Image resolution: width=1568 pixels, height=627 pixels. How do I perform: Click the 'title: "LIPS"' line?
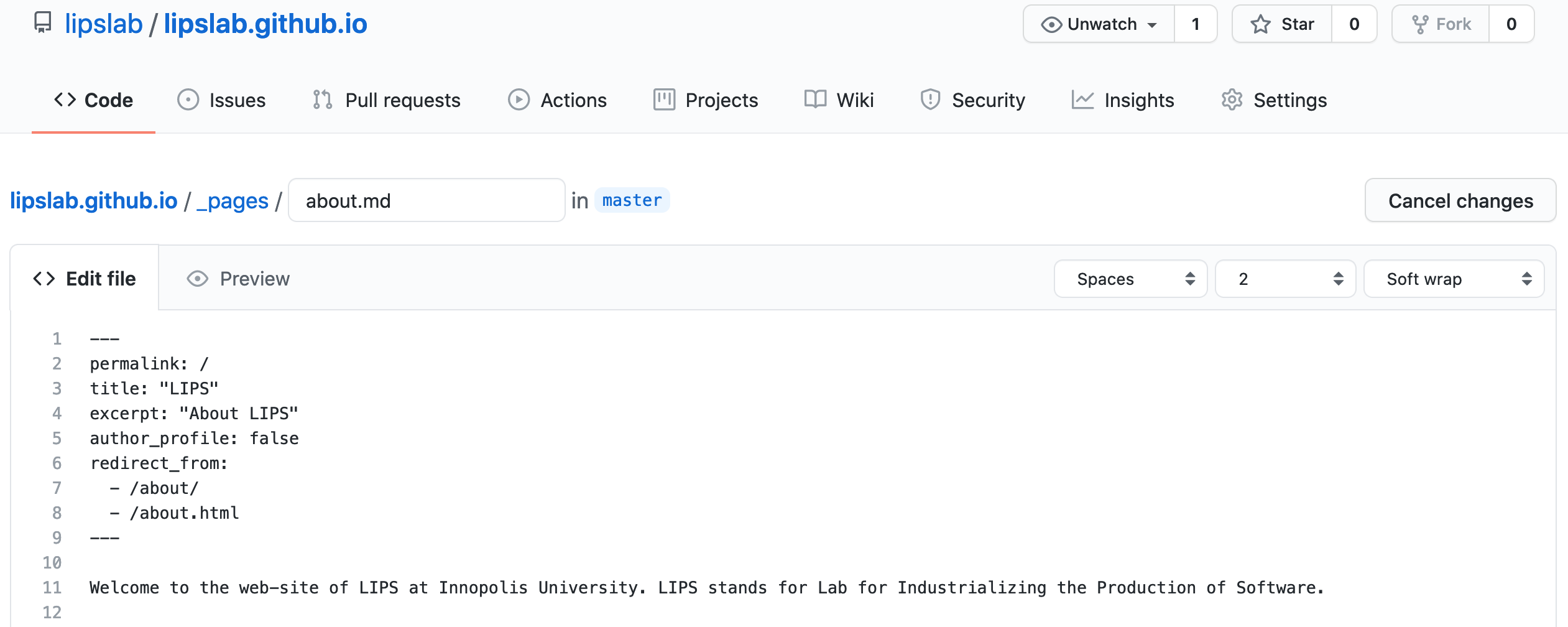pos(154,389)
